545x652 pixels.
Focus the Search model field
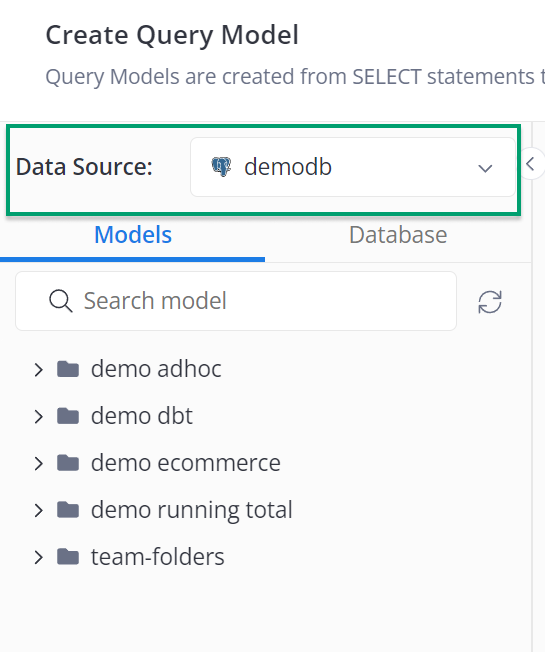[236, 301]
